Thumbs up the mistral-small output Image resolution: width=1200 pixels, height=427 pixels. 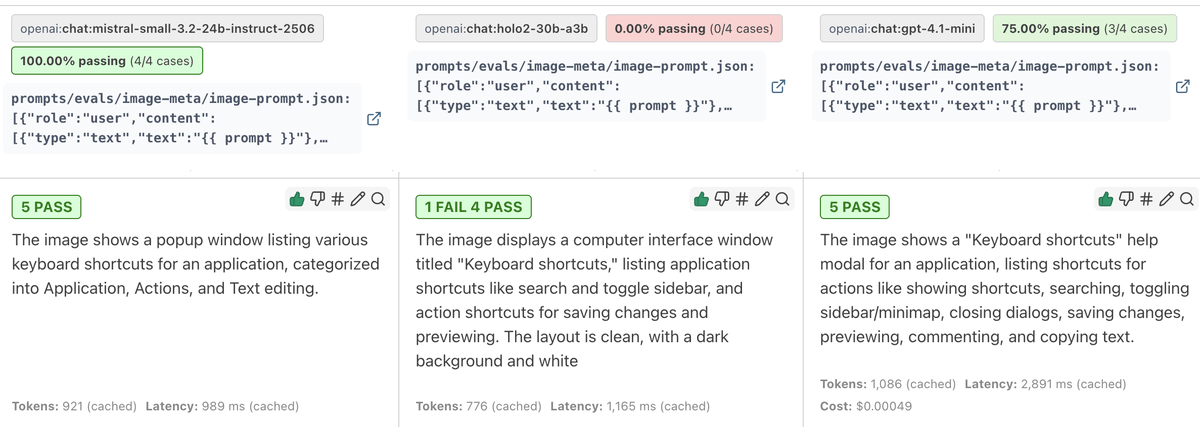(296, 199)
